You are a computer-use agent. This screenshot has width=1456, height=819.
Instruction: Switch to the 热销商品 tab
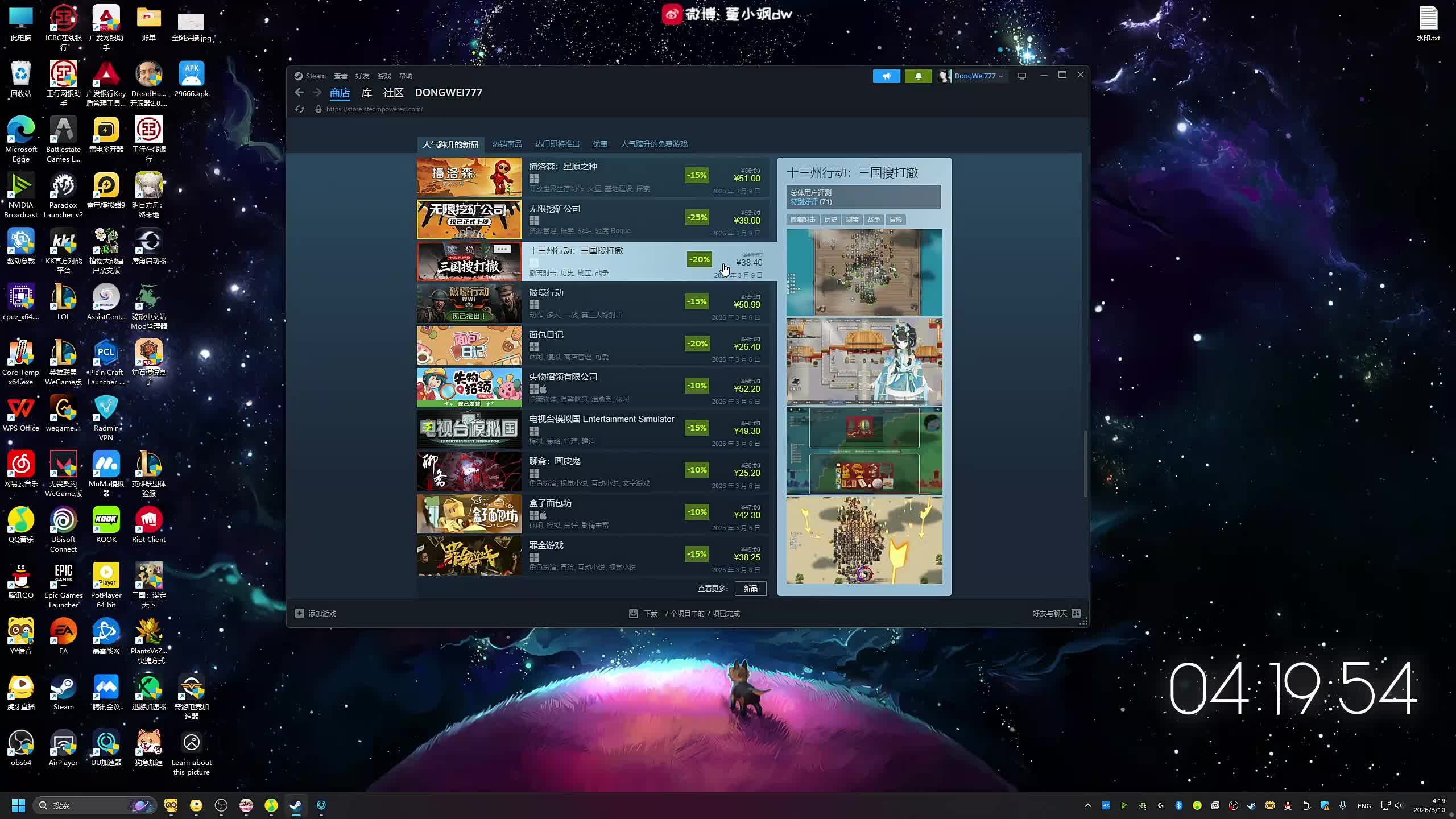click(507, 144)
